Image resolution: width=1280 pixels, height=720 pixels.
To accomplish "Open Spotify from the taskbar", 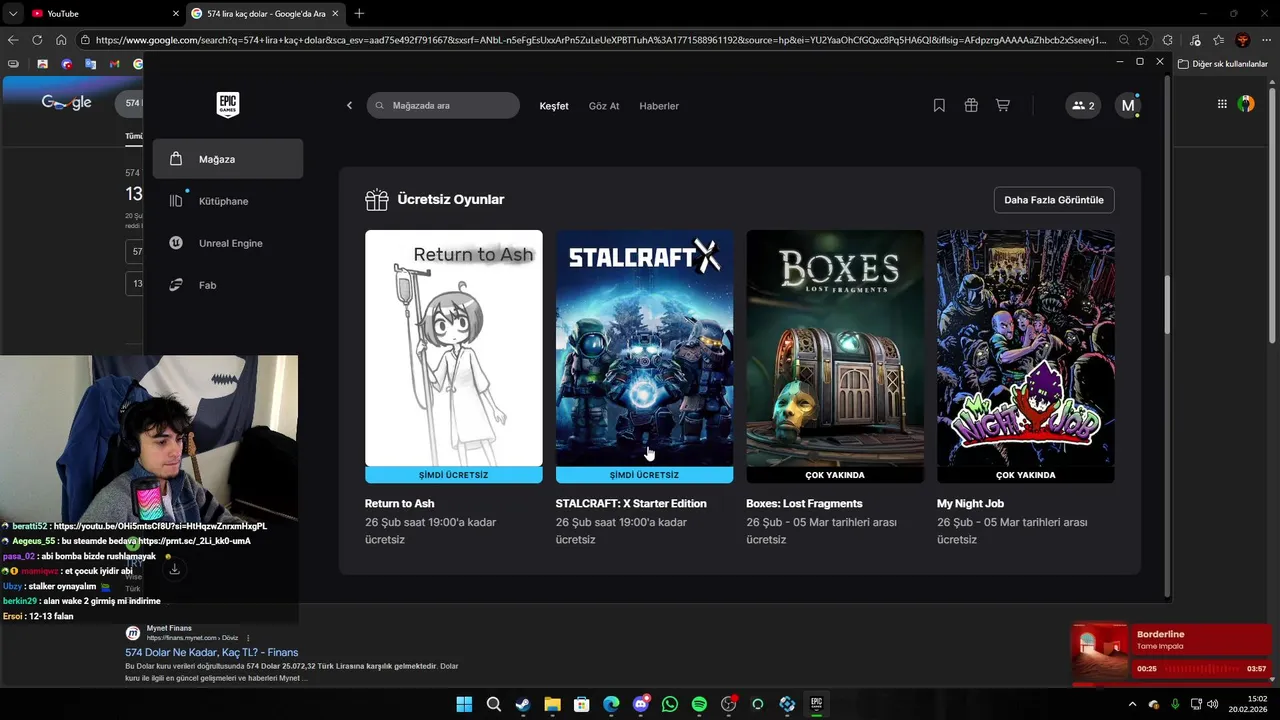I will click(x=699, y=704).
